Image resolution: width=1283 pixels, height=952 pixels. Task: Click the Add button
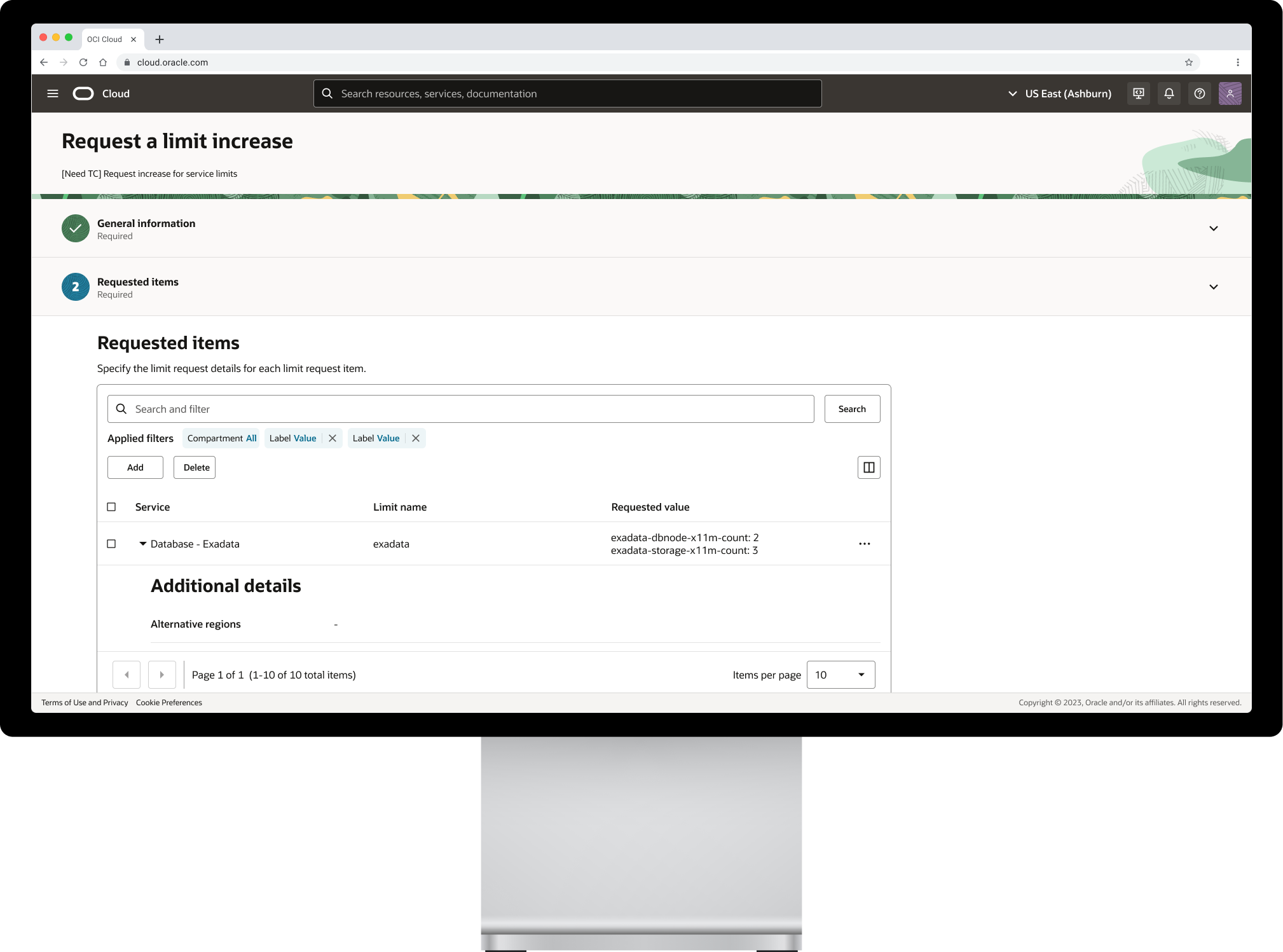(x=135, y=467)
